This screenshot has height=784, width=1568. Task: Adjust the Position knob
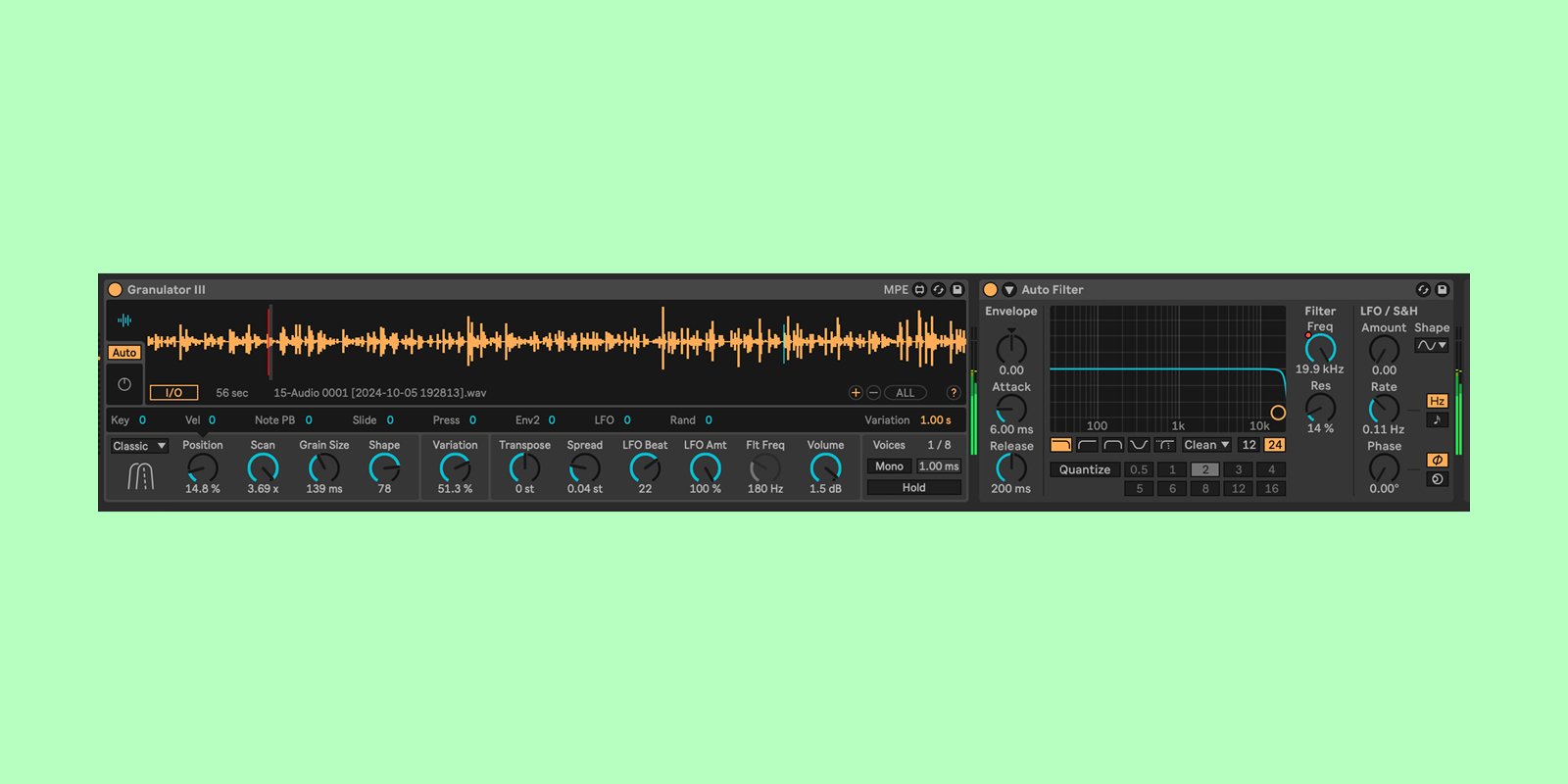[203, 467]
